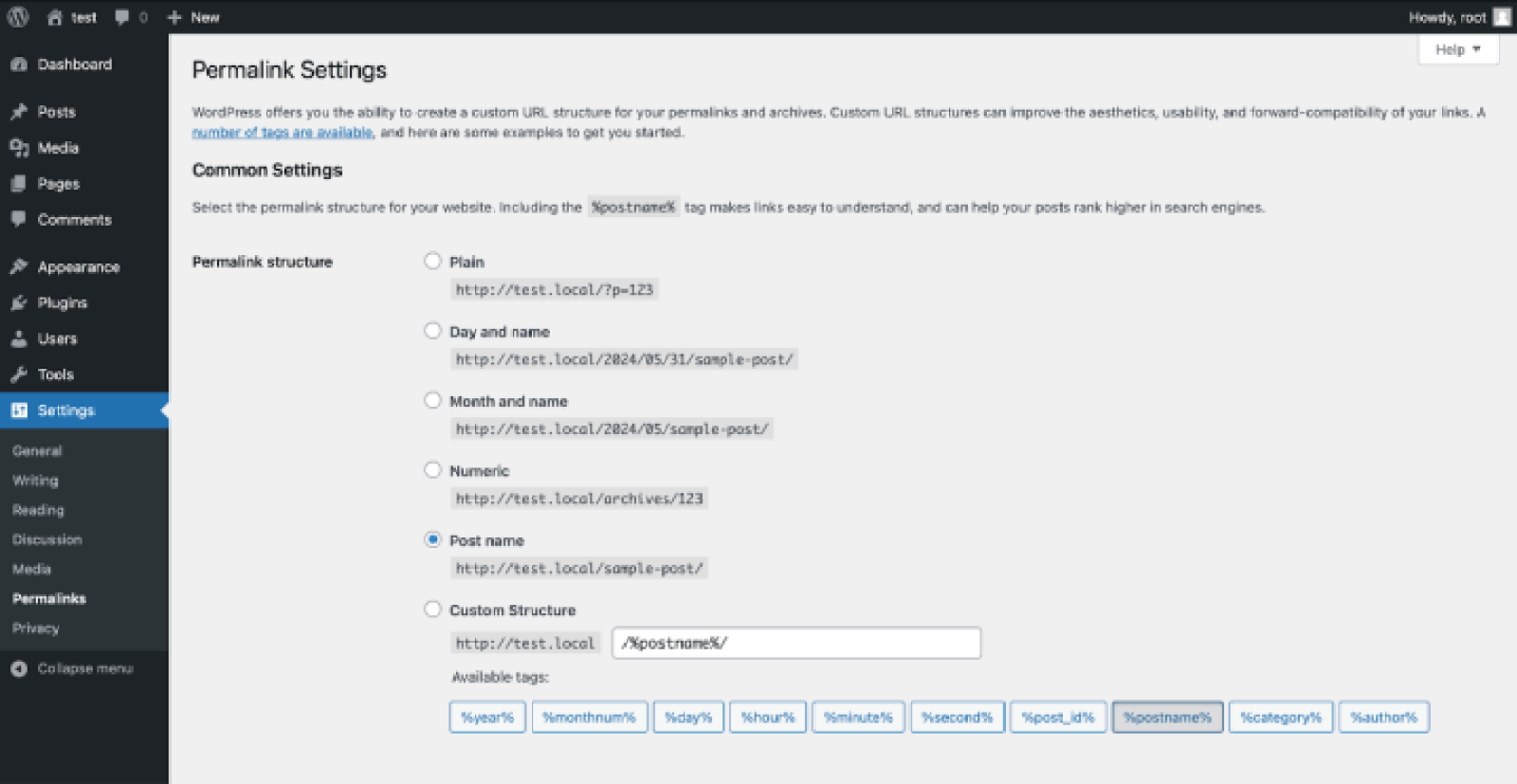Open the Discussion settings submenu
1517x784 pixels.
click(47, 539)
